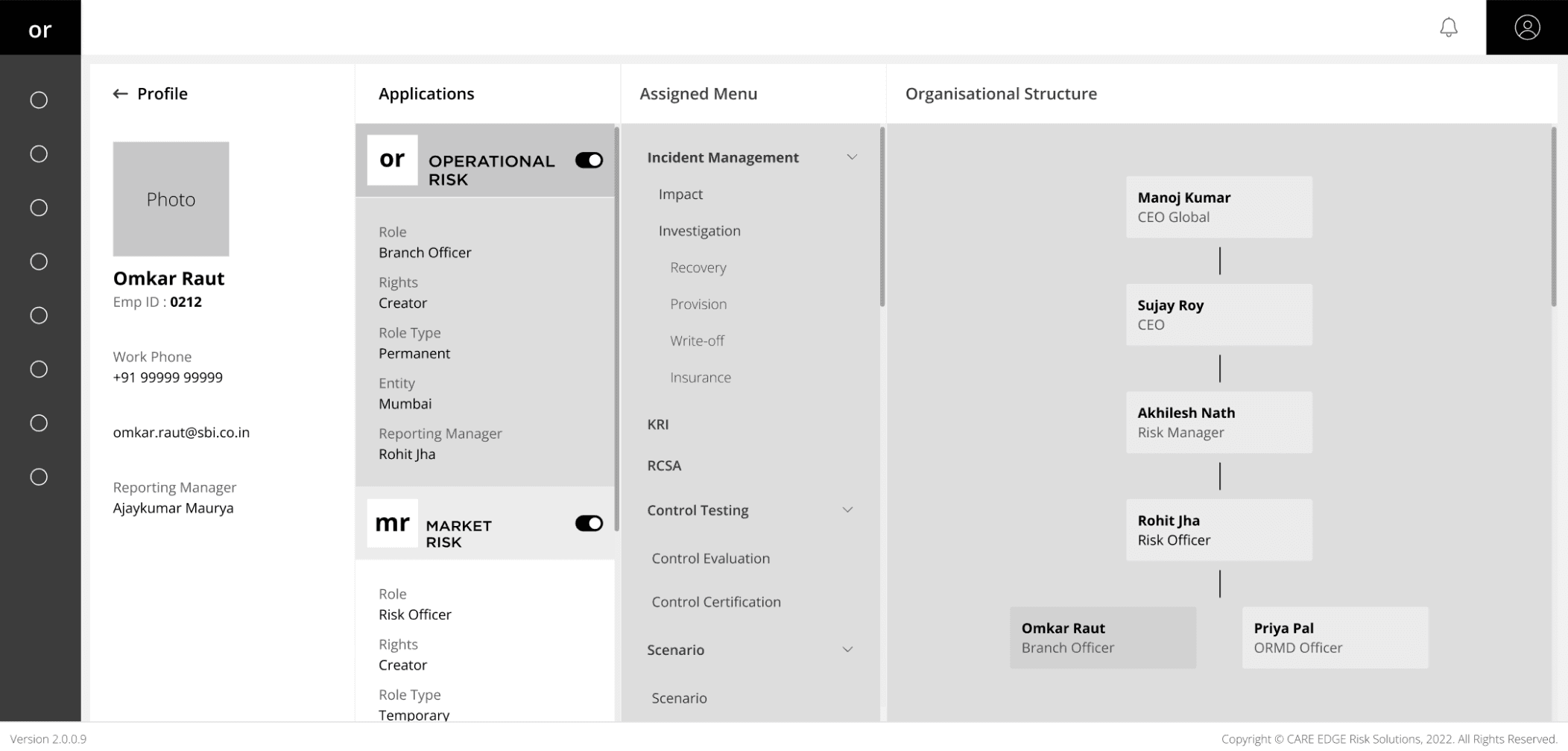Select the sixth circle icon in the left sidebar
Image resolution: width=1568 pixels, height=751 pixels.
(x=39, y=370)
